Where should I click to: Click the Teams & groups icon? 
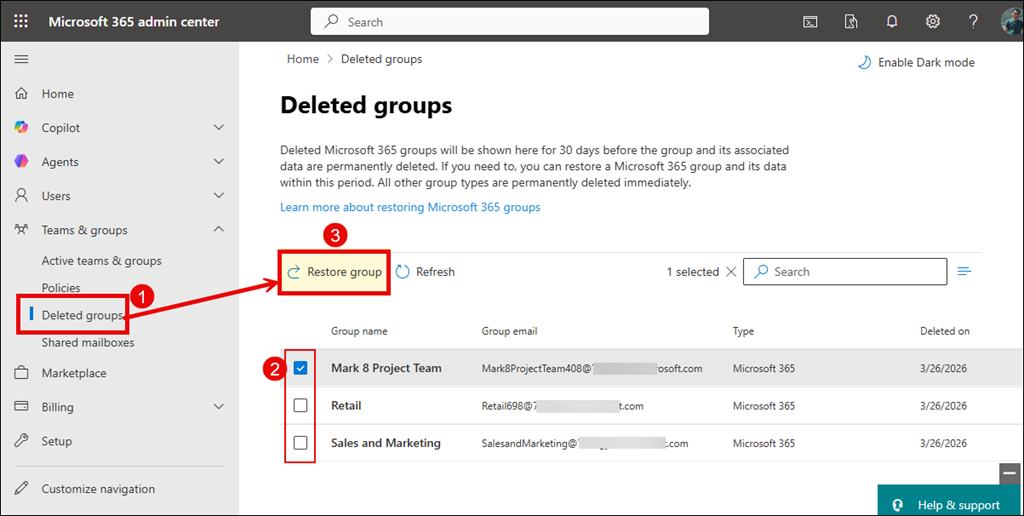[x=22, y=229]
